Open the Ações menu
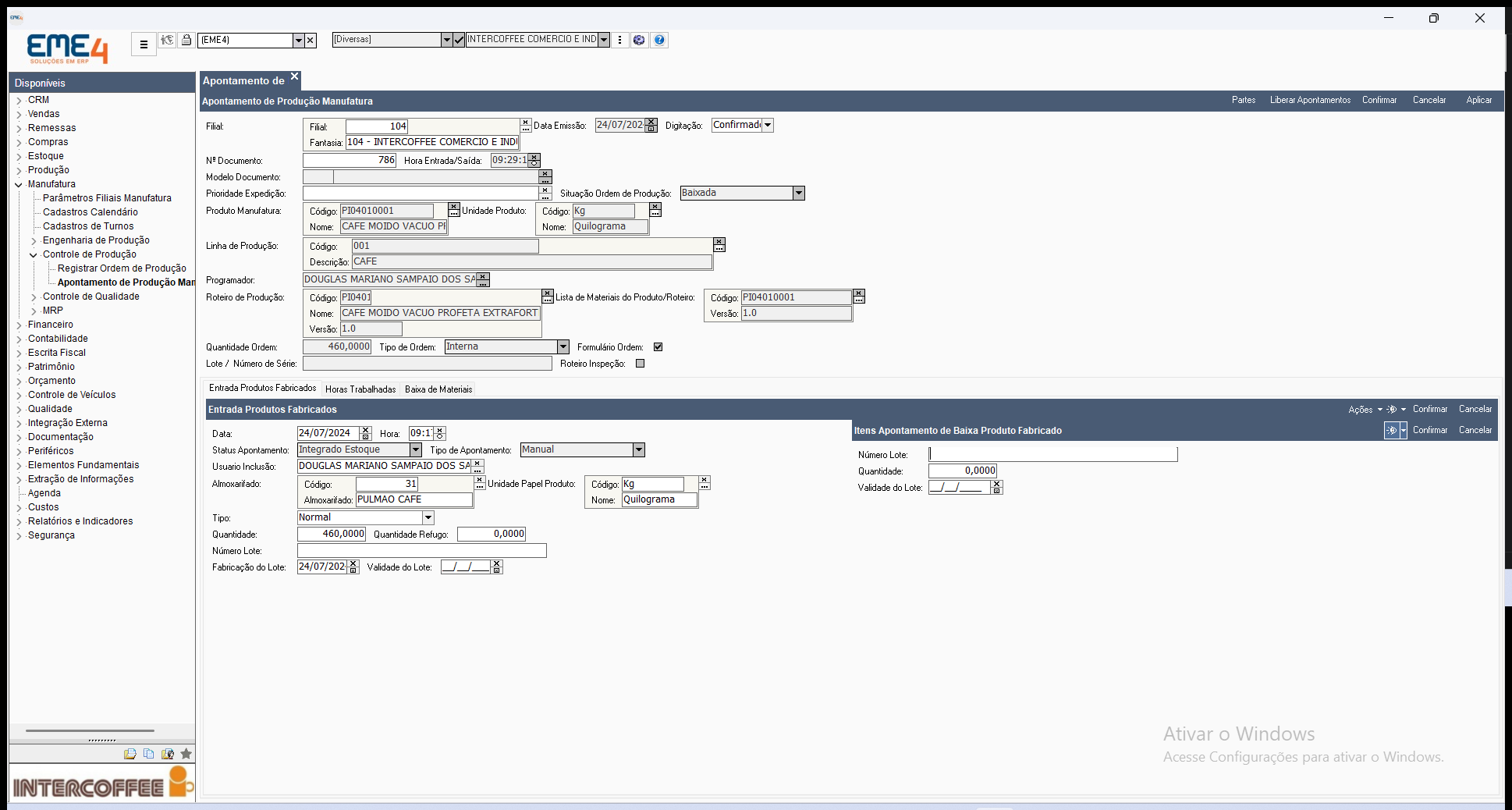 [1365, 410]
